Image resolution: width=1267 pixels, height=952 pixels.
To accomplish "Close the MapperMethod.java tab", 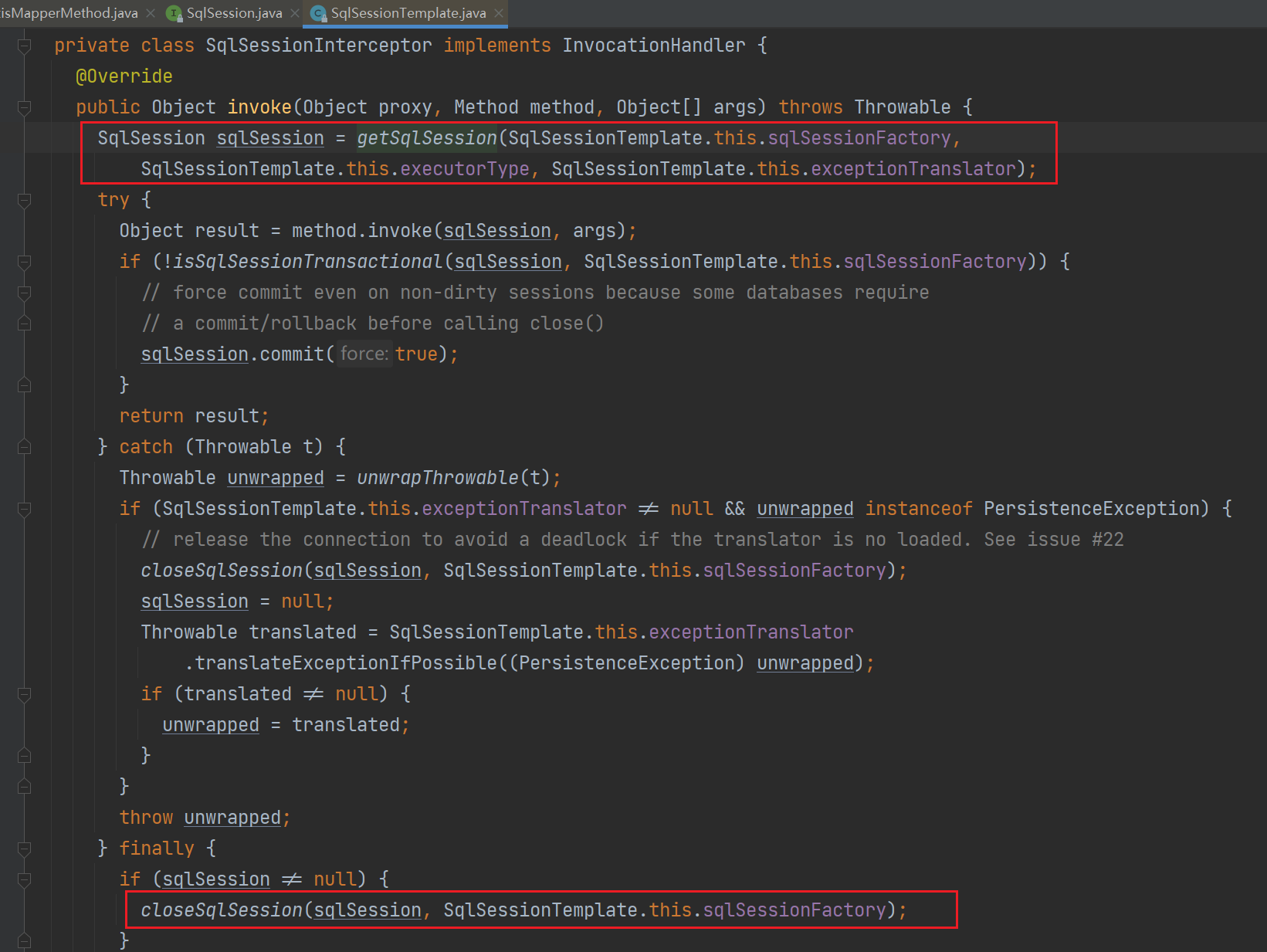I will click(151, 13).
